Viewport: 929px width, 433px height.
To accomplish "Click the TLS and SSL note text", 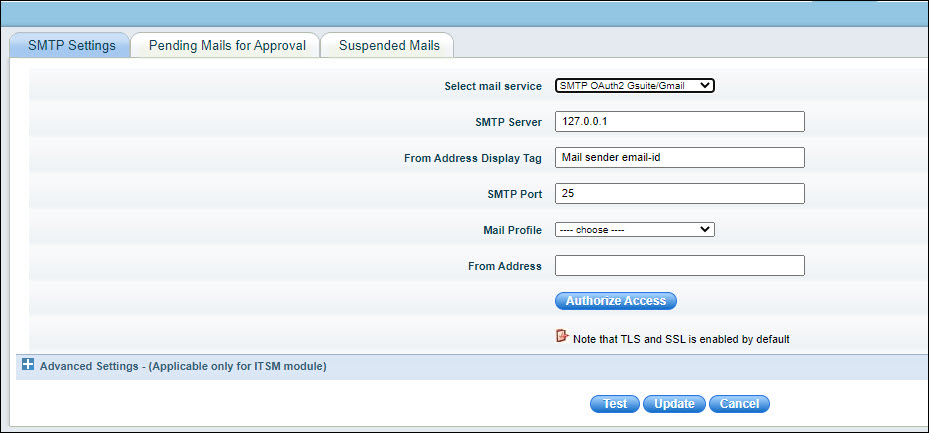I will [x=681, y=339].
